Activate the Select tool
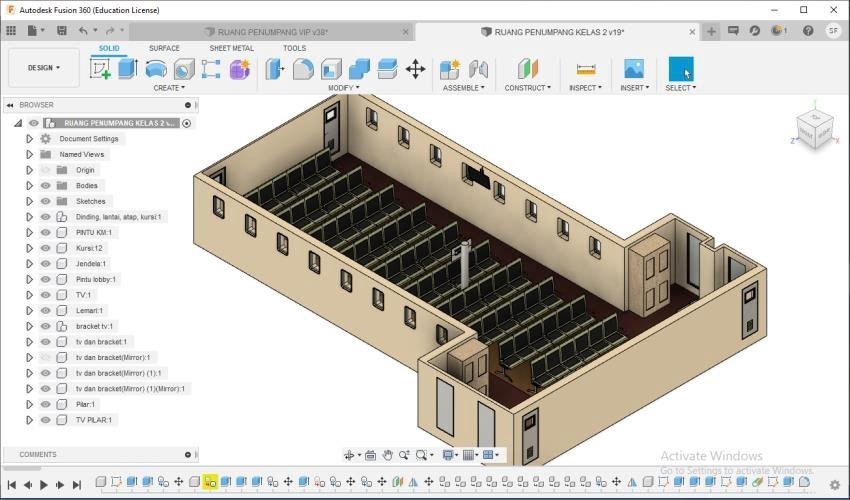 point(681,69)
